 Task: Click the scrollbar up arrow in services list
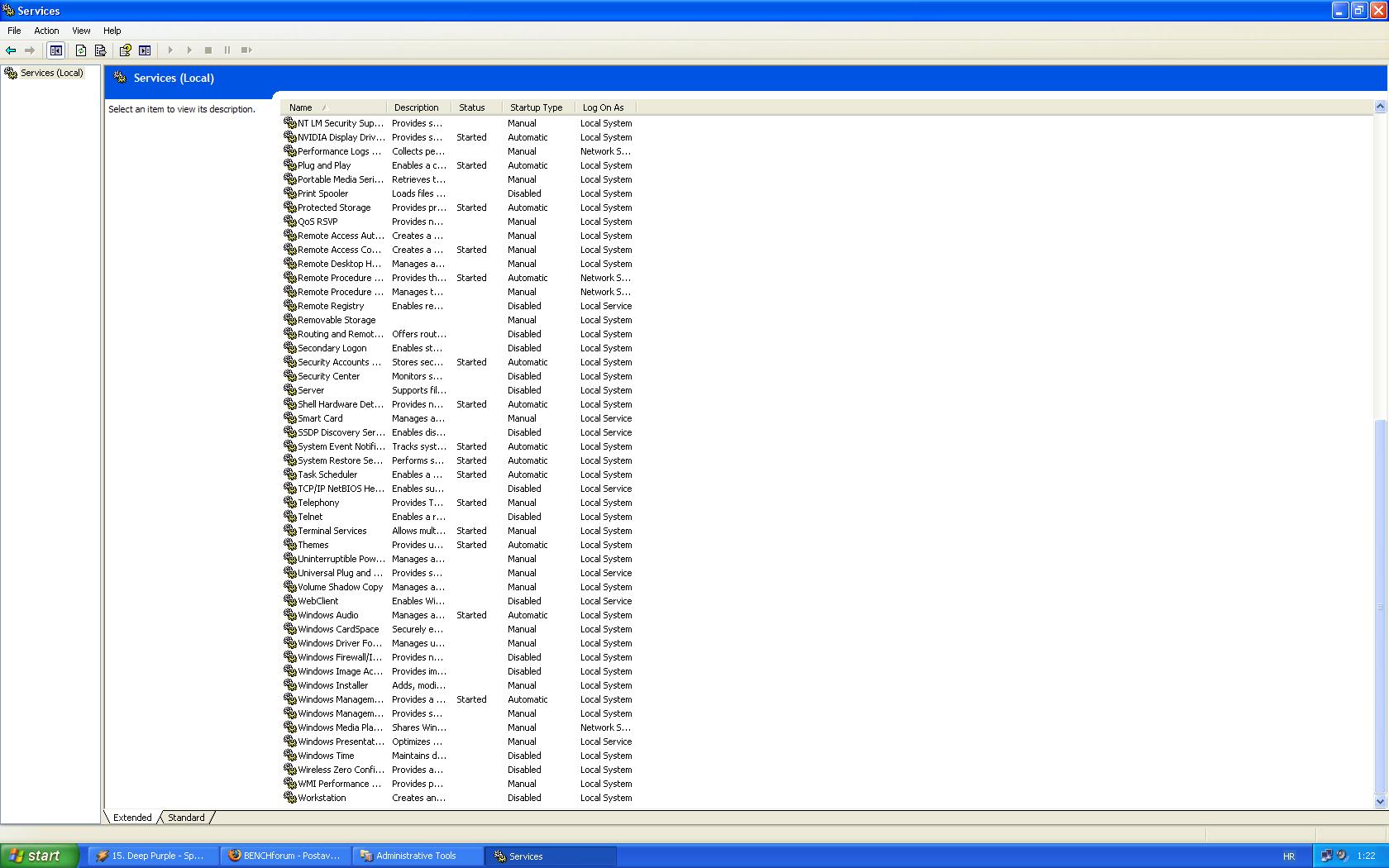(1379, 107)
